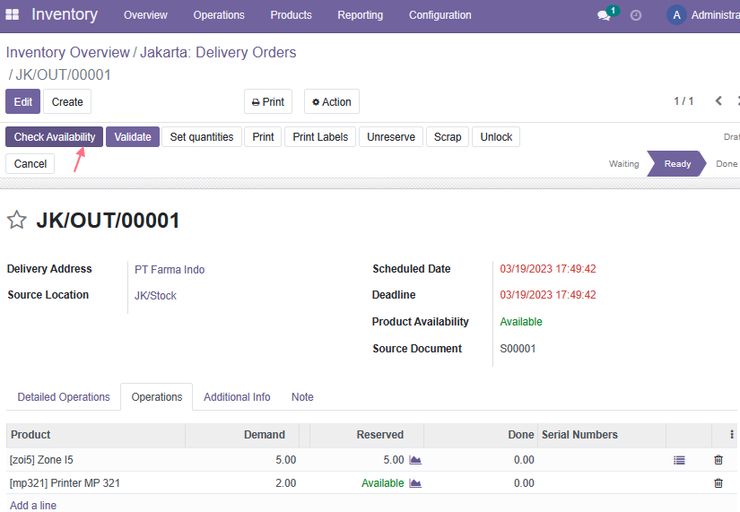This screenshot has width=740, height=512.
Task: Click the Serial Numbers column header
Action: [602, 435]
